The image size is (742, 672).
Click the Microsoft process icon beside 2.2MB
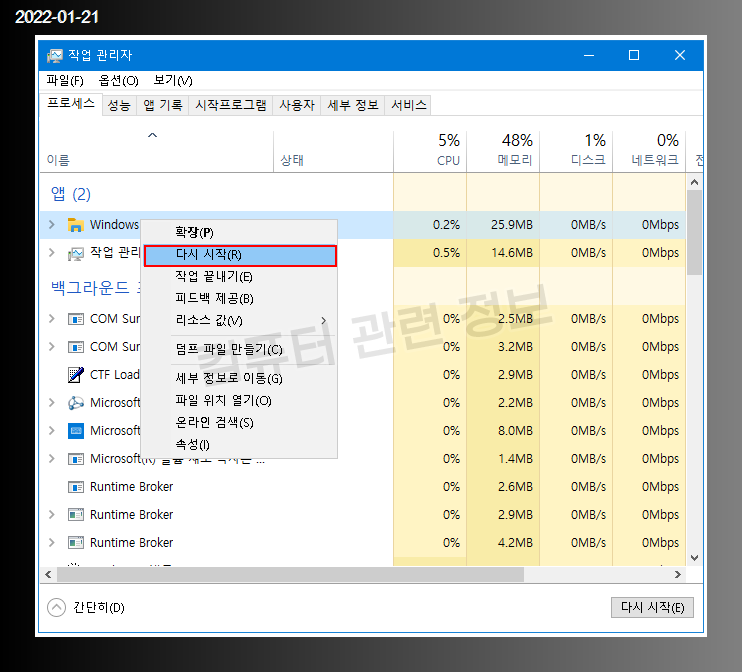click(75, 403)
